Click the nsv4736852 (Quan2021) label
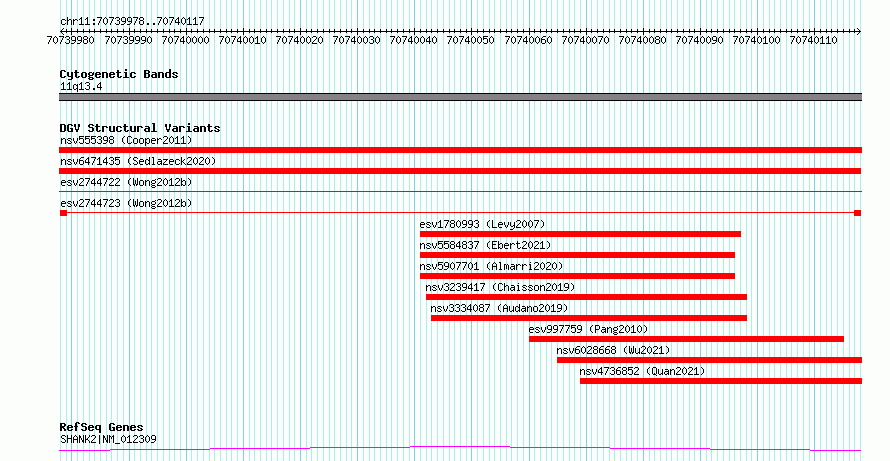 (x=642, y=371)
